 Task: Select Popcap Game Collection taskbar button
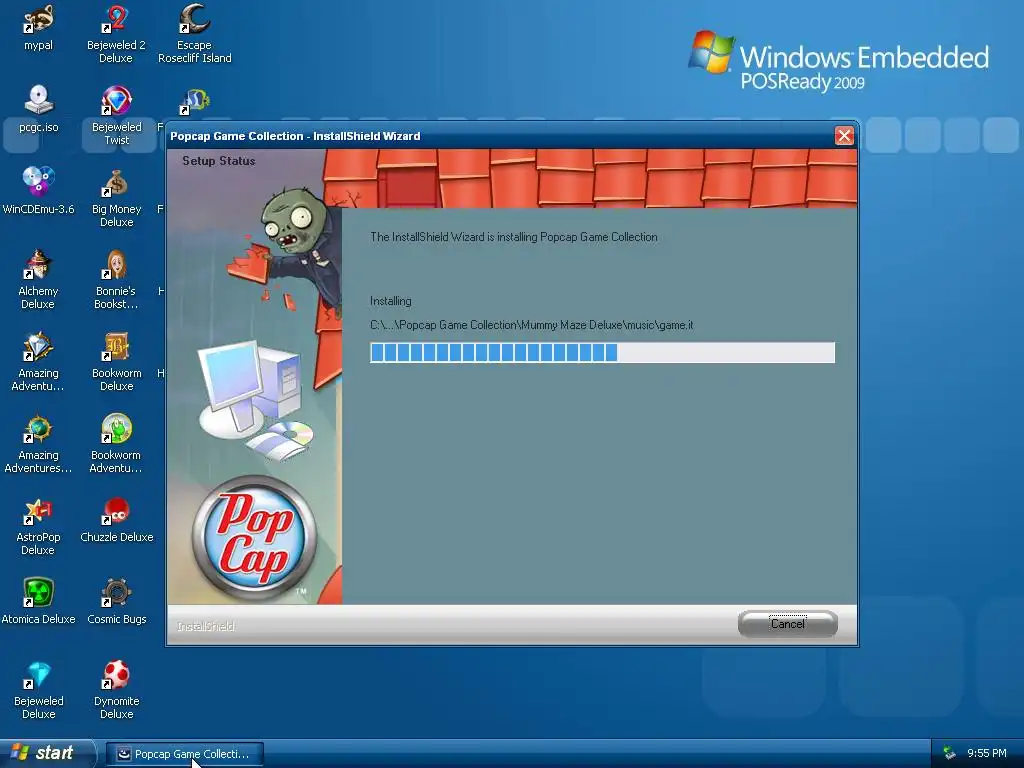click(185, 754)
